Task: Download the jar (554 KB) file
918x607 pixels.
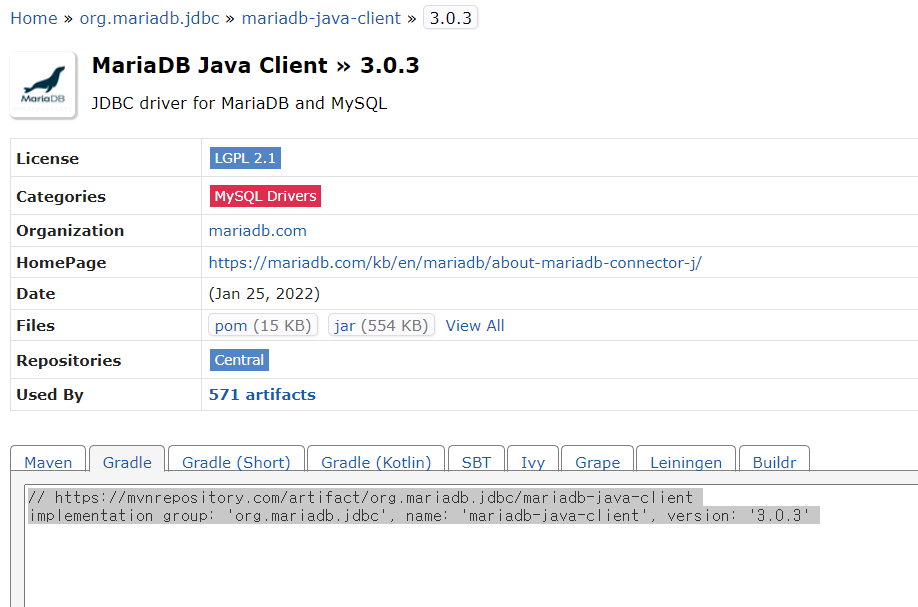Action: (381, 325)
